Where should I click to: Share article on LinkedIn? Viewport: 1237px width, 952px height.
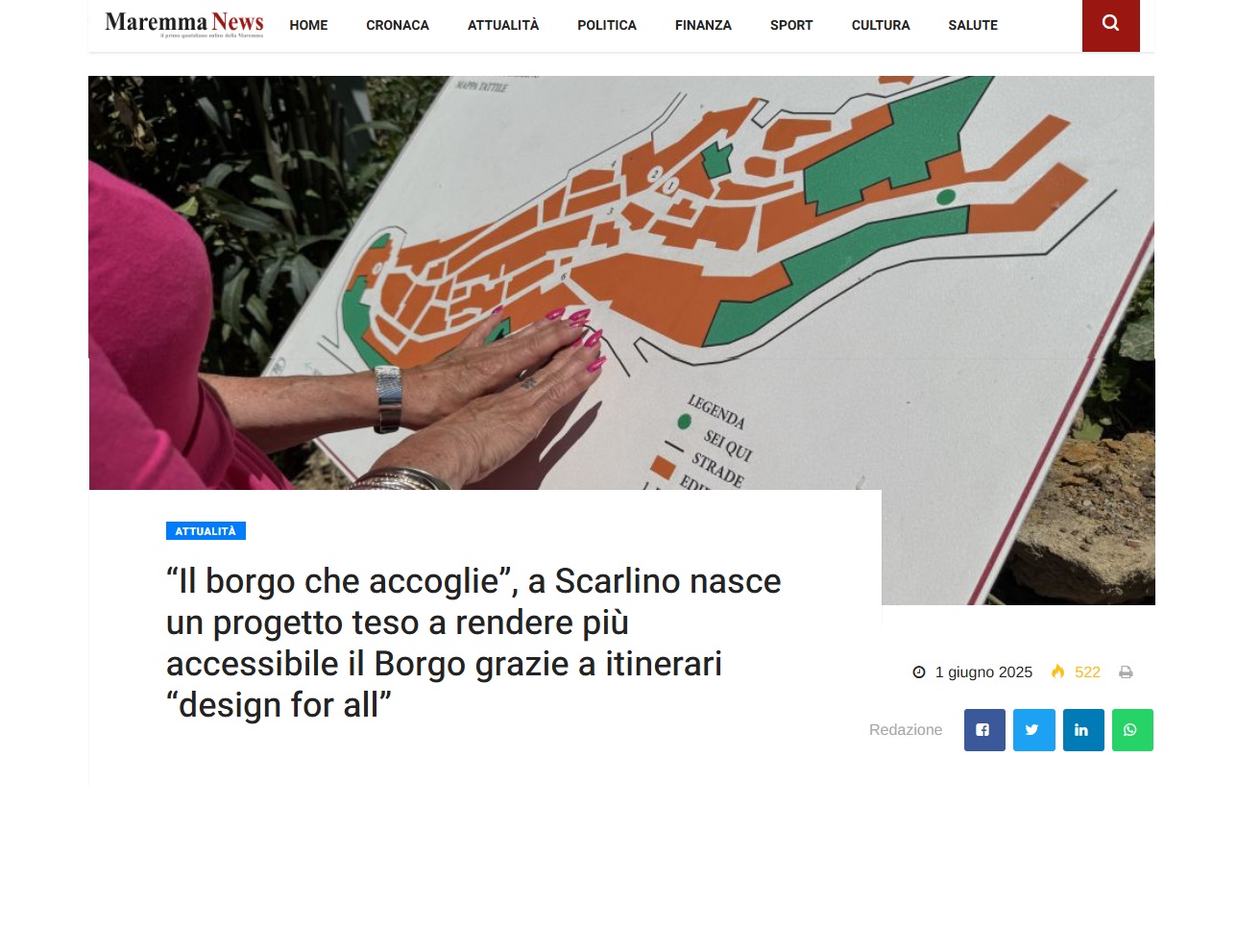(x=1083, y=730)
